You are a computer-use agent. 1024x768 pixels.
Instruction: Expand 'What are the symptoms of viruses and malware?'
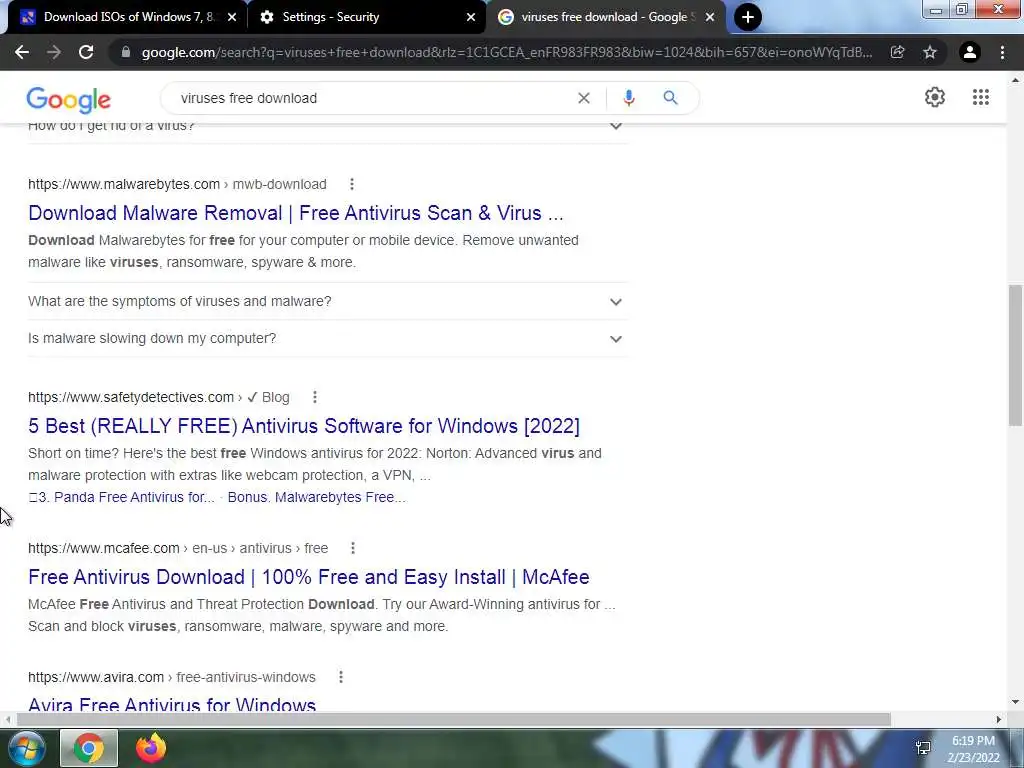(328, 302)
